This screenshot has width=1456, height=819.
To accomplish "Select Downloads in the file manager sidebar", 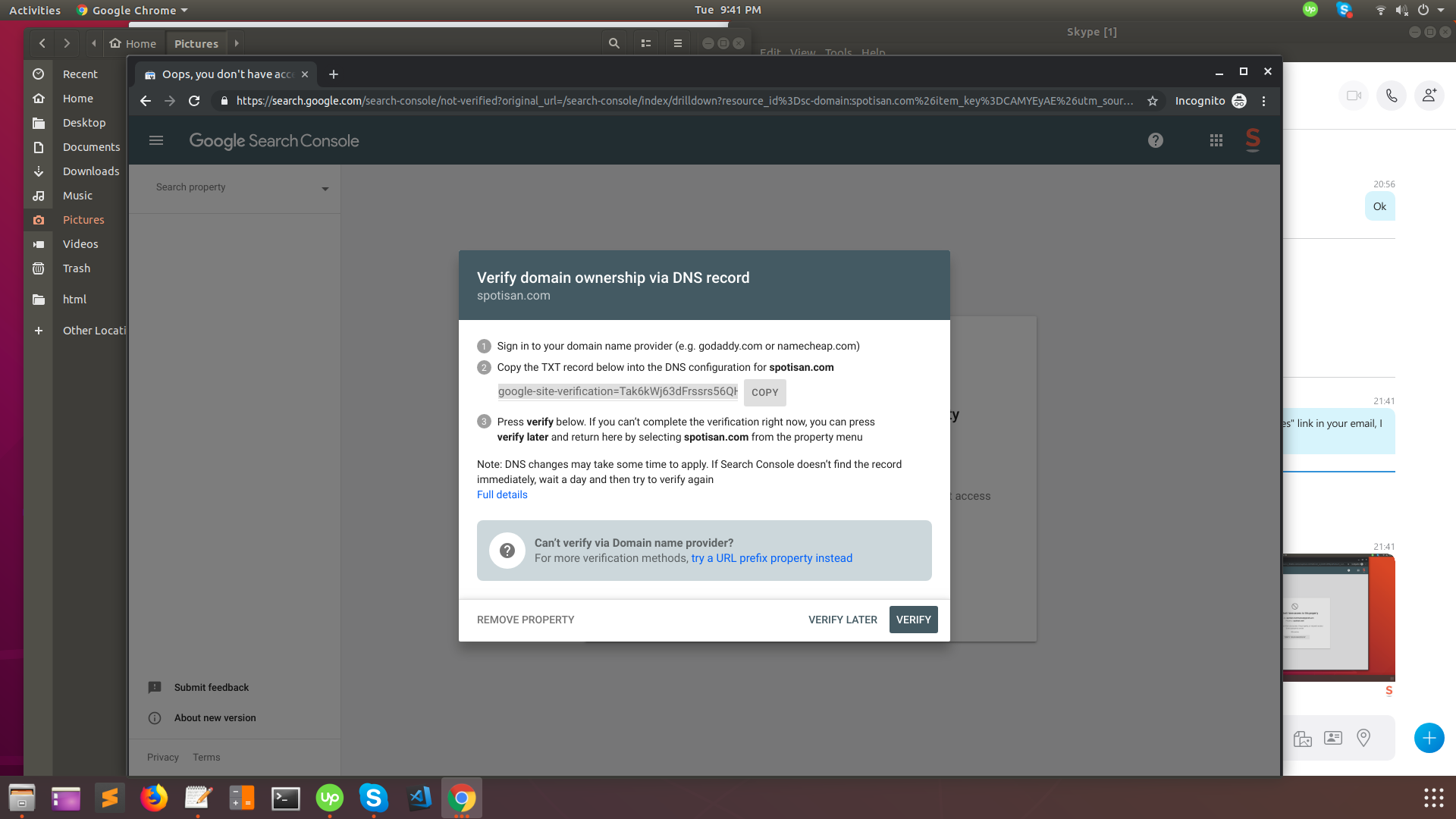I will pyautogui.click(x=91, y=171).
